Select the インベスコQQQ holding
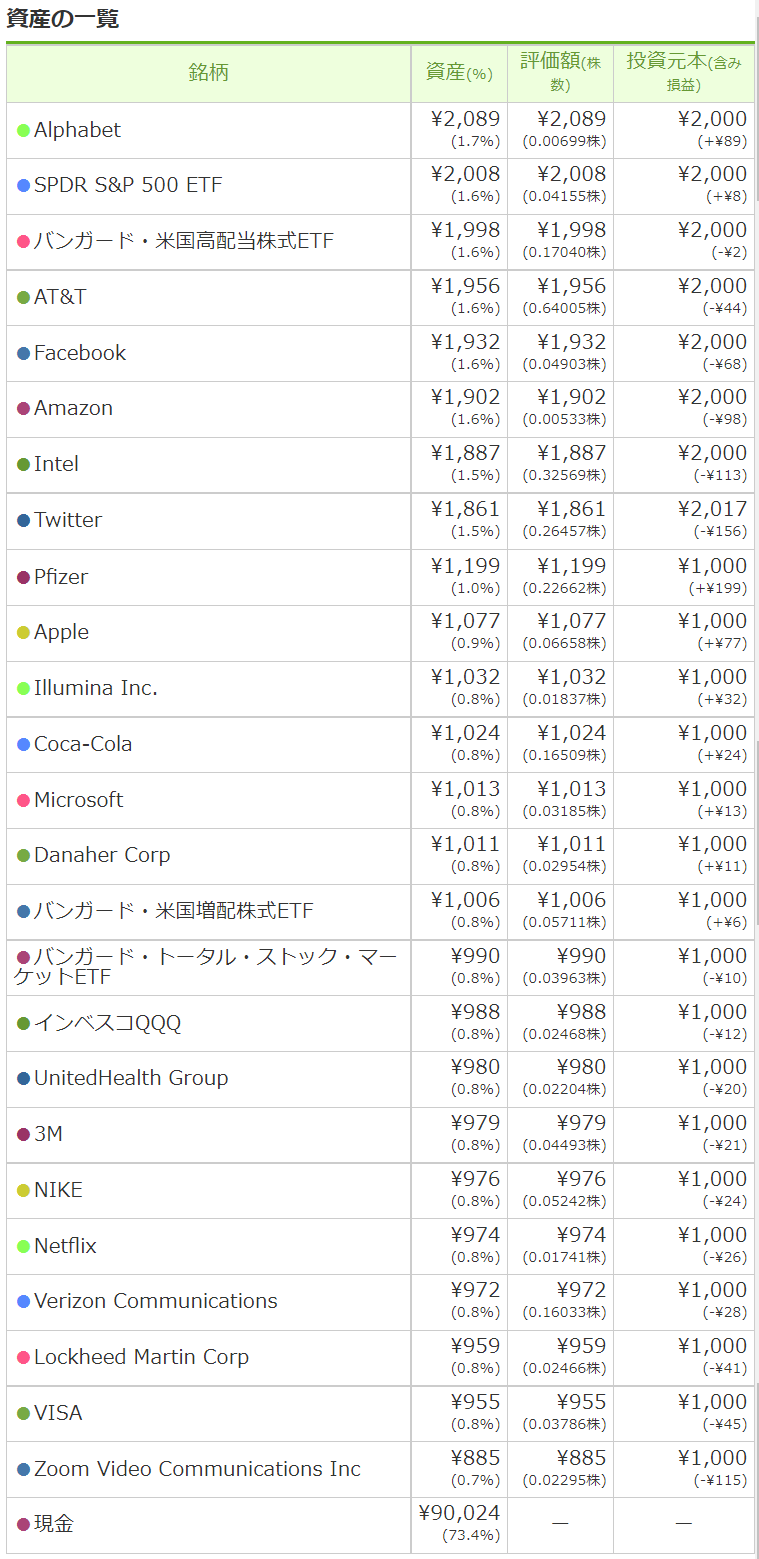Image resolution: width=759 pixels, height=1559 pixels. pos(108,1023)
